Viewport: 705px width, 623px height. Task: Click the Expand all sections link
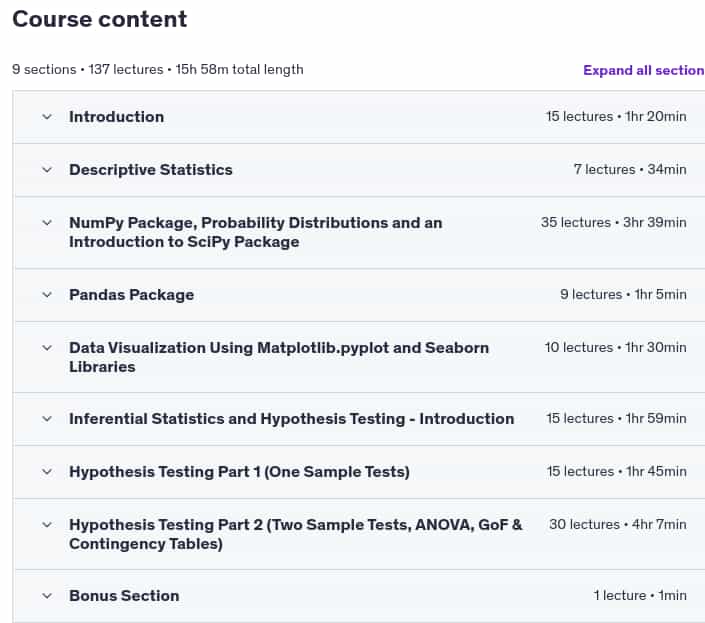point(644,70)
